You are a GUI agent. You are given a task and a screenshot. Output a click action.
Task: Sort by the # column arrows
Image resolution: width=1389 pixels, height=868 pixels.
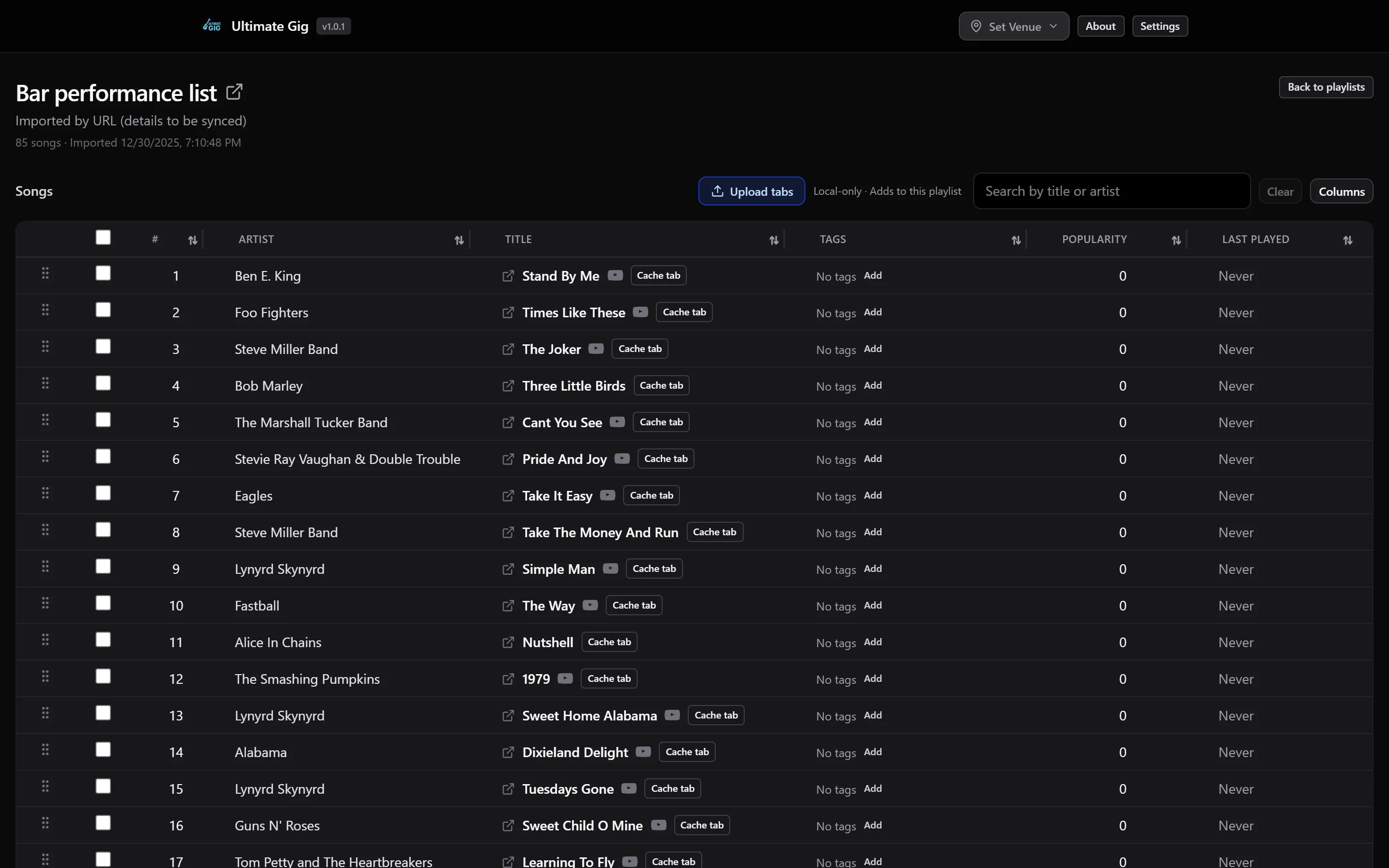click(193, 241)
